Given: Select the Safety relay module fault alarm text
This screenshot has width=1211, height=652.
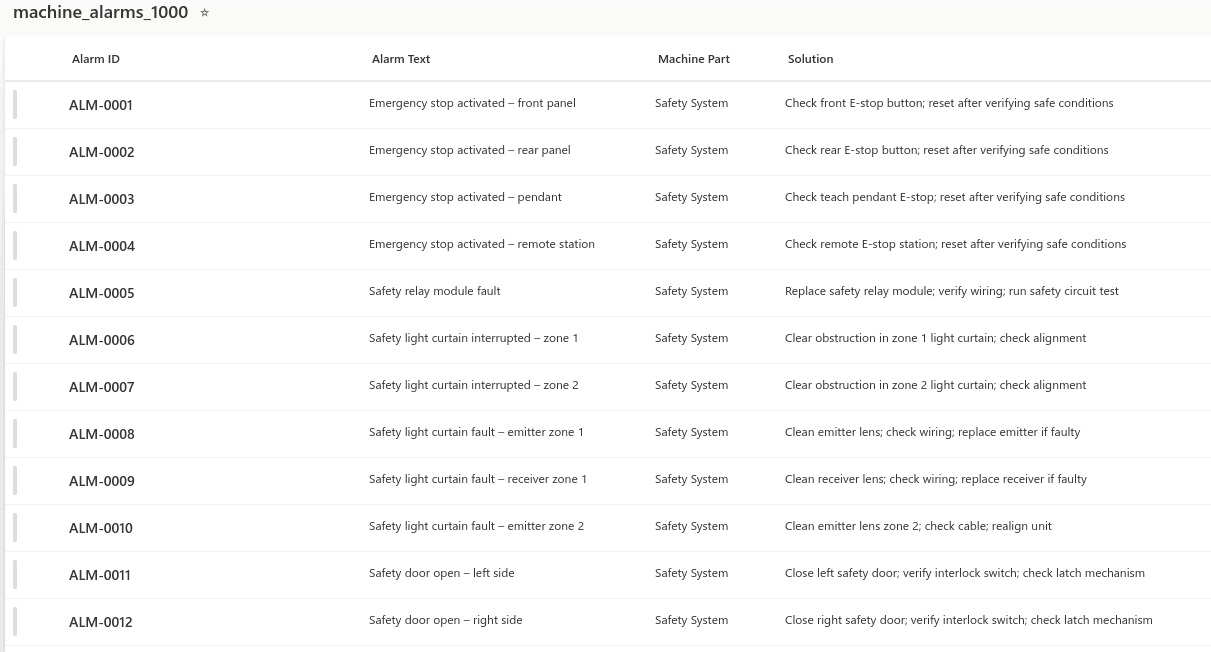Looking at the screenshot, I should (x=434, y=290).
